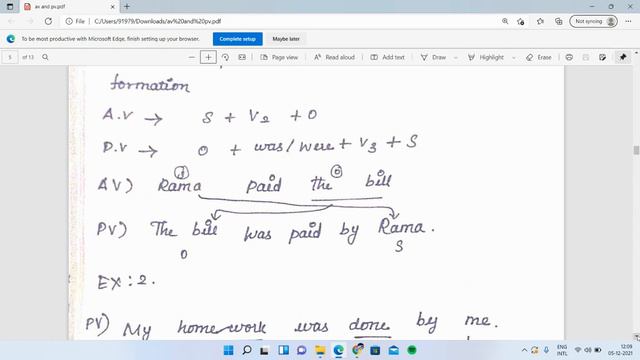The height and width of the screenshot is (360, 640).
Task: Click the 'Not syncing' profile button
Action: pos(593,21)
